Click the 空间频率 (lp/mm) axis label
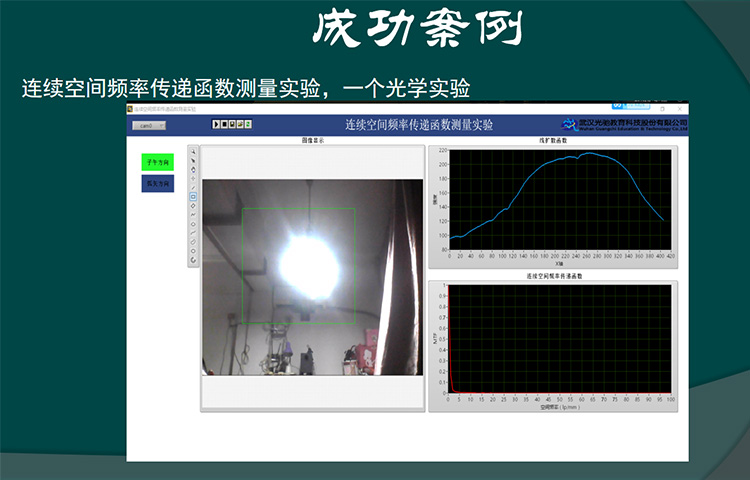 click(x=560, y=407)
